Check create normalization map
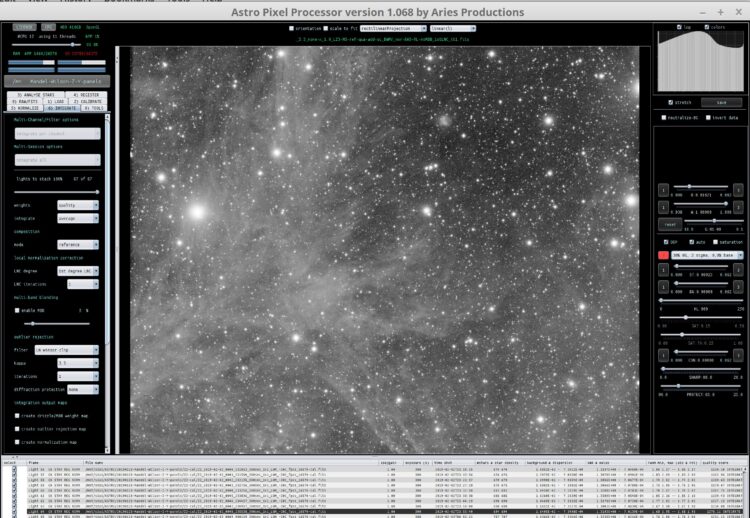 coord(17,442)
